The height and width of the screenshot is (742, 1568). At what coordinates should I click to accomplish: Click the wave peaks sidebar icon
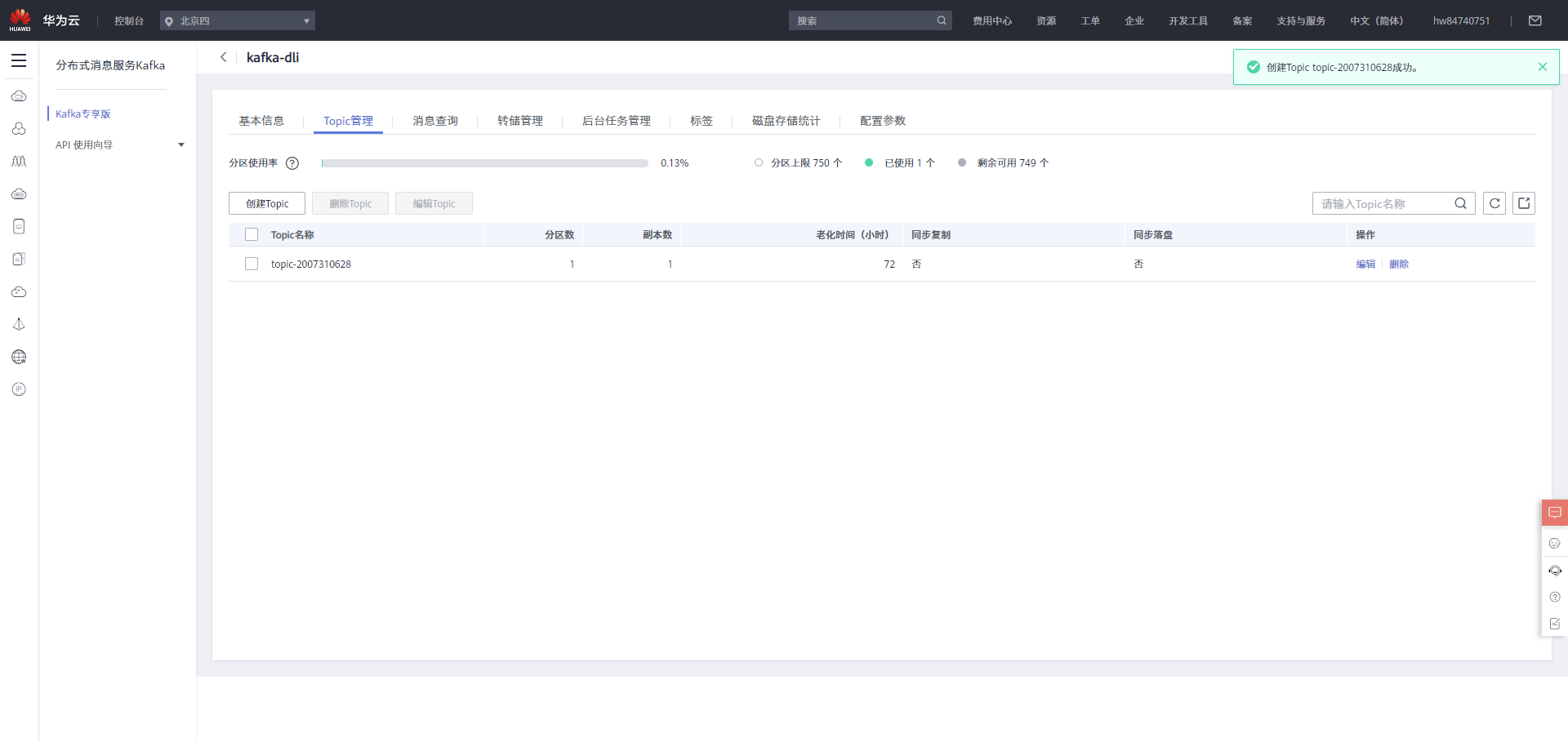pos(19,162)
